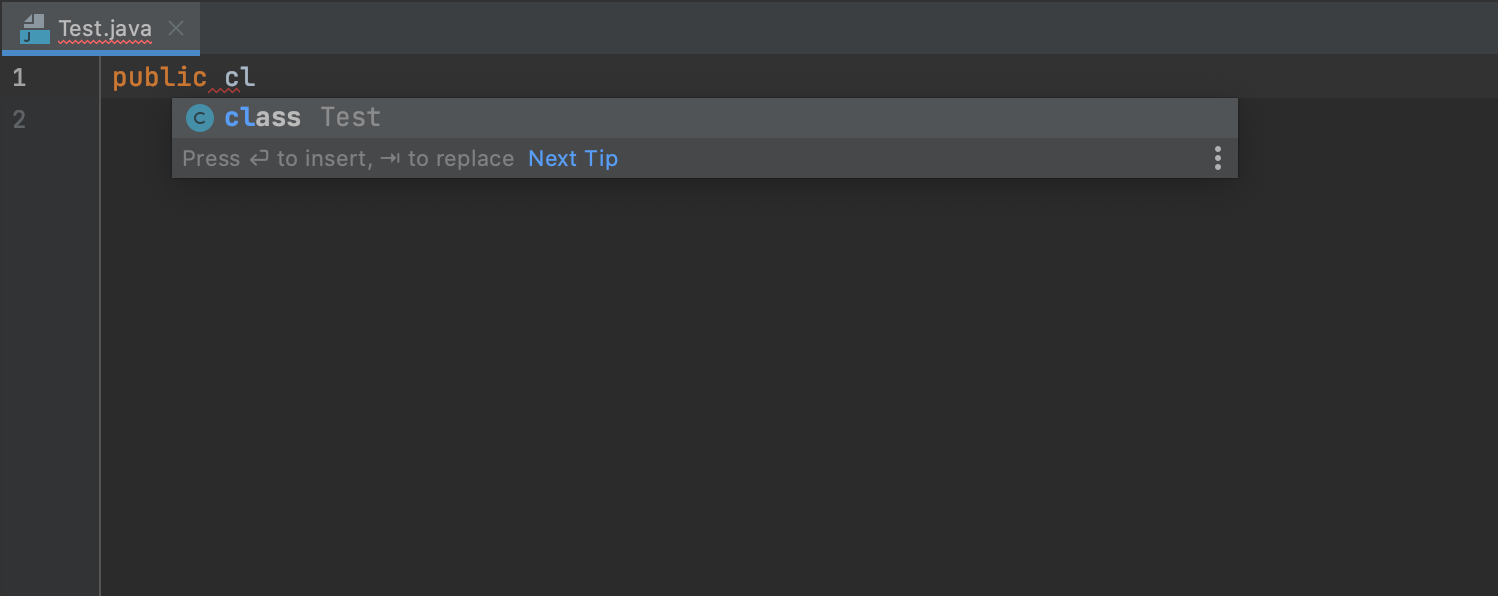The width and height of the screenshot is (1498, 596).
Task: Click line number 2 in the gutter
Action: click(19, 120)
